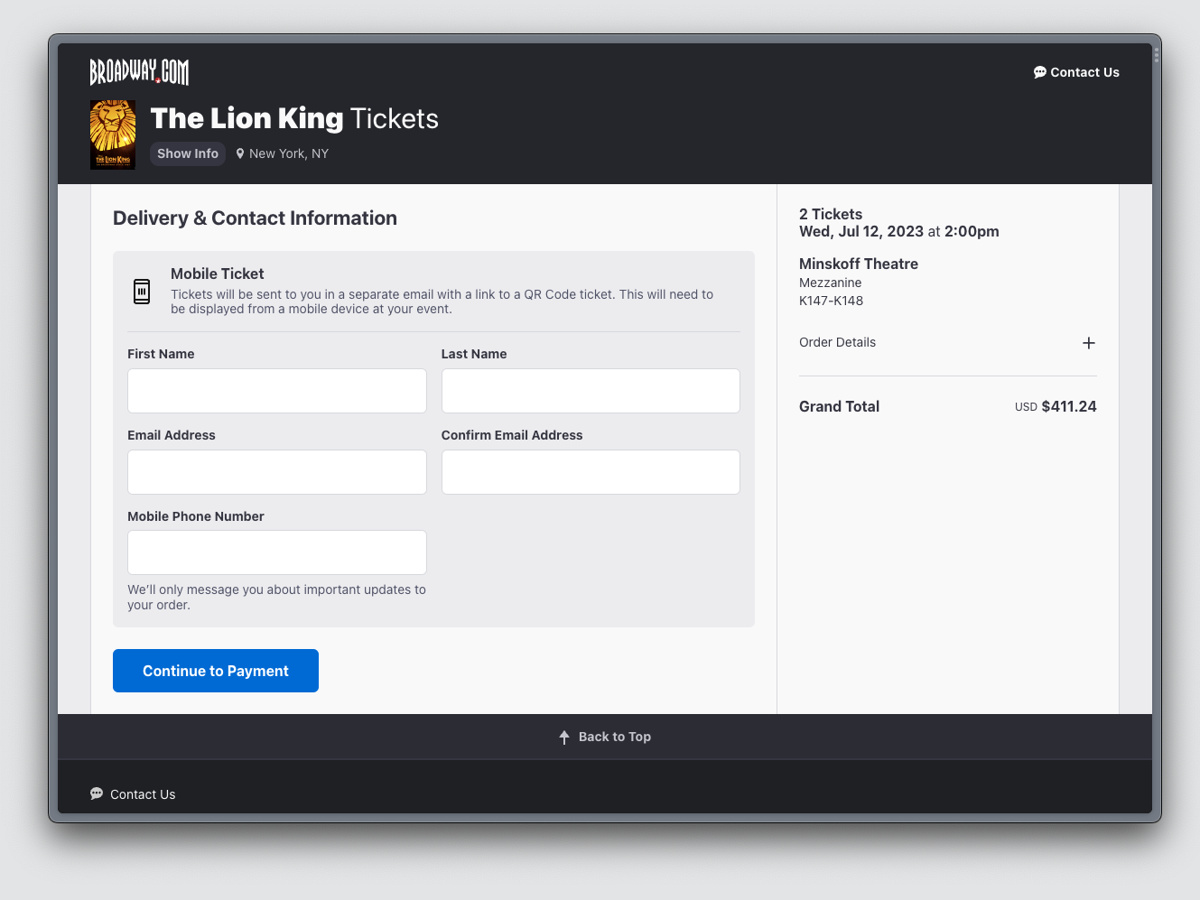Click New York, NY location text
This screenshot has height=900, width=1200.
tap(288, 153)
